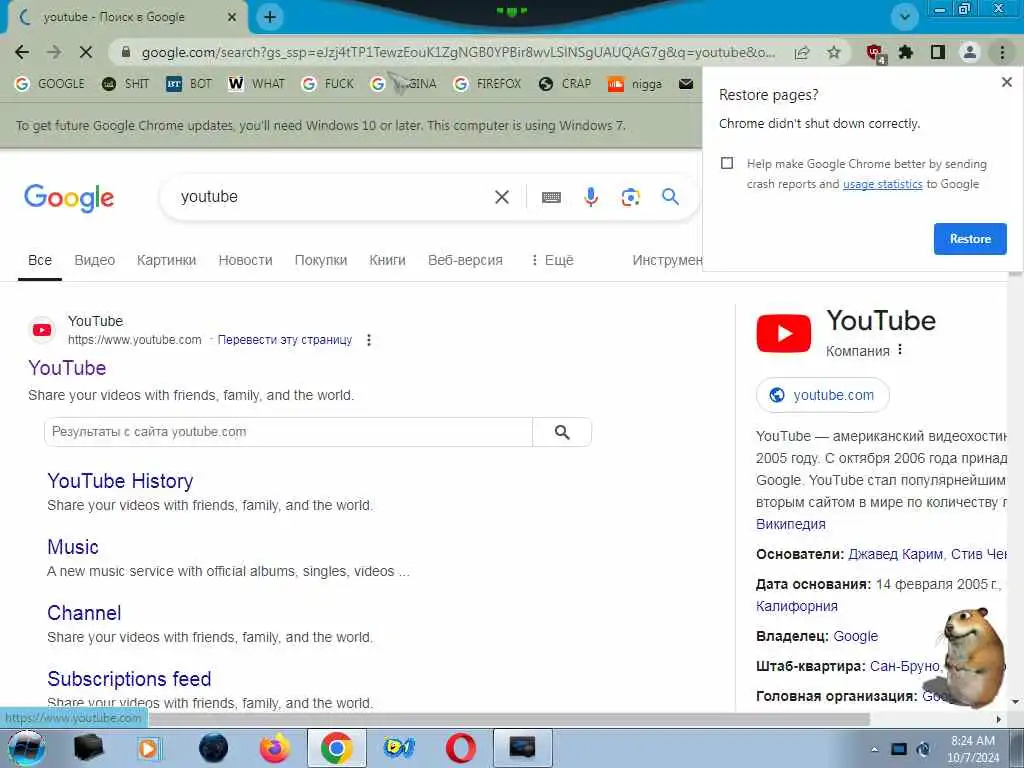The image size is (1024, 768).
Task: Switch to the Видео tab
Action: (95, 261)
